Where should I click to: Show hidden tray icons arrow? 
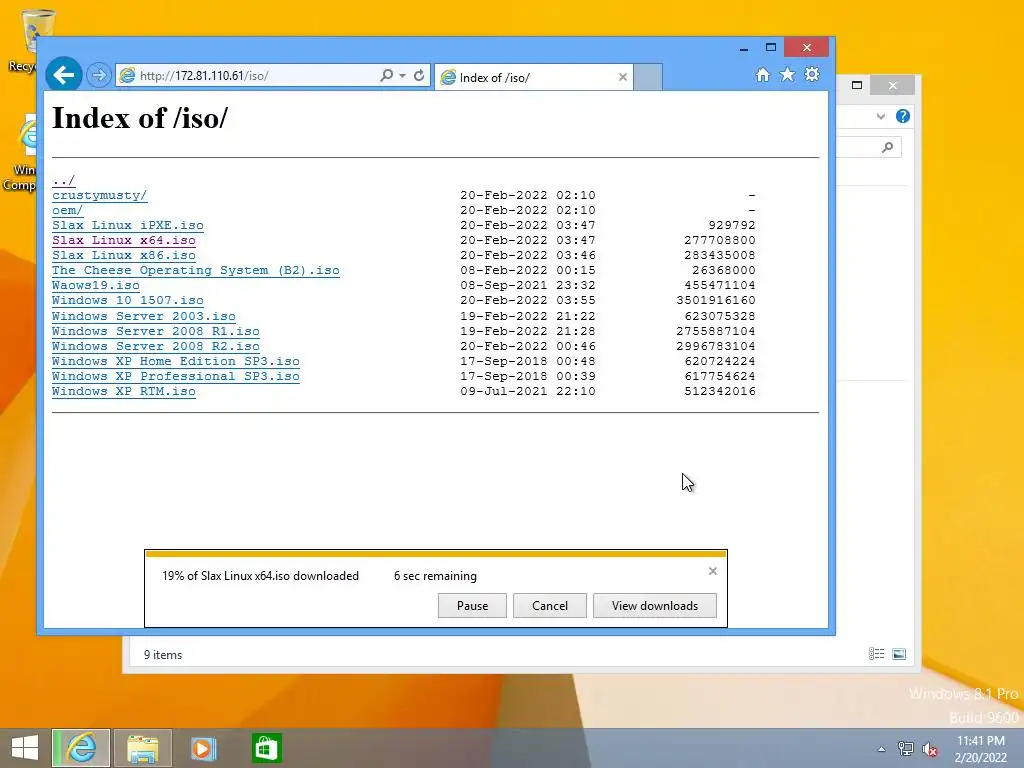tap(881, 749)
